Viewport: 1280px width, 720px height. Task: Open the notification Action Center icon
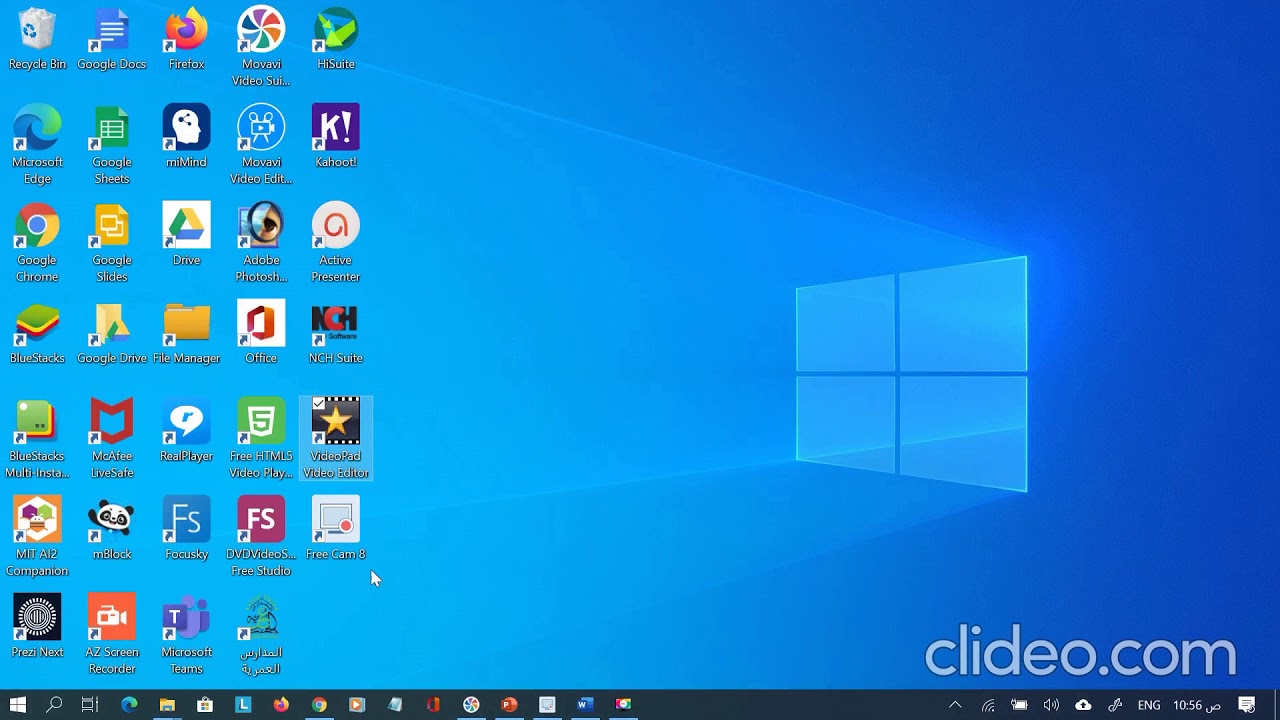pyautogui.click(x=1247, y=705)
